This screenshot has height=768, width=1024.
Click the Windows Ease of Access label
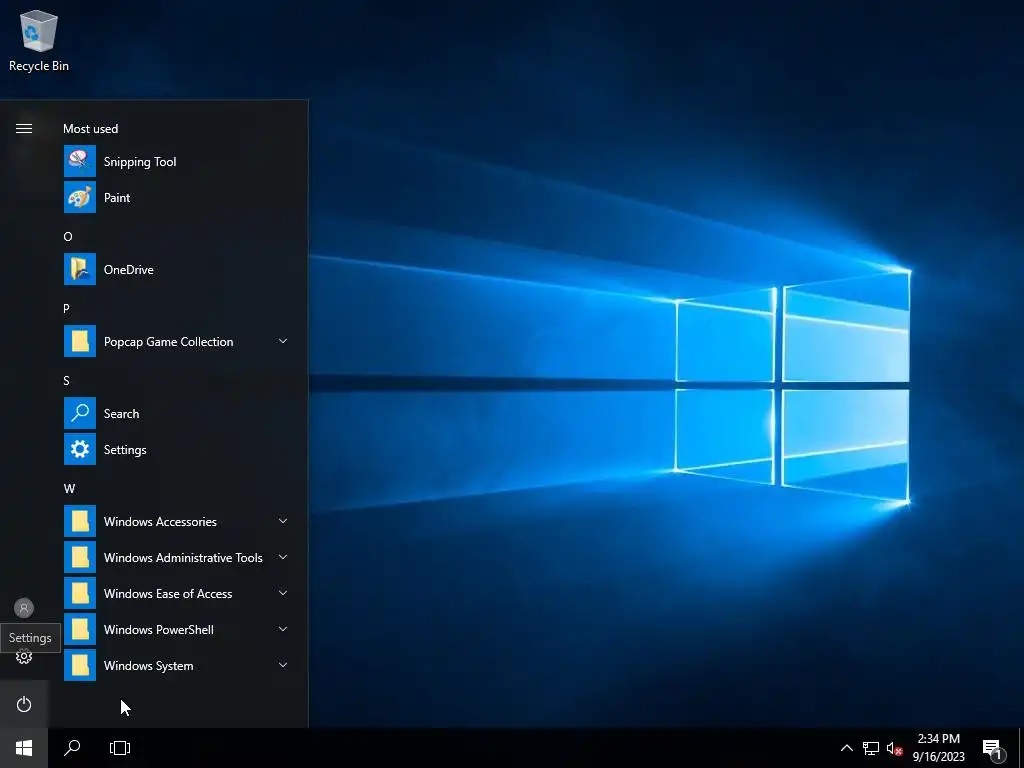168,594
